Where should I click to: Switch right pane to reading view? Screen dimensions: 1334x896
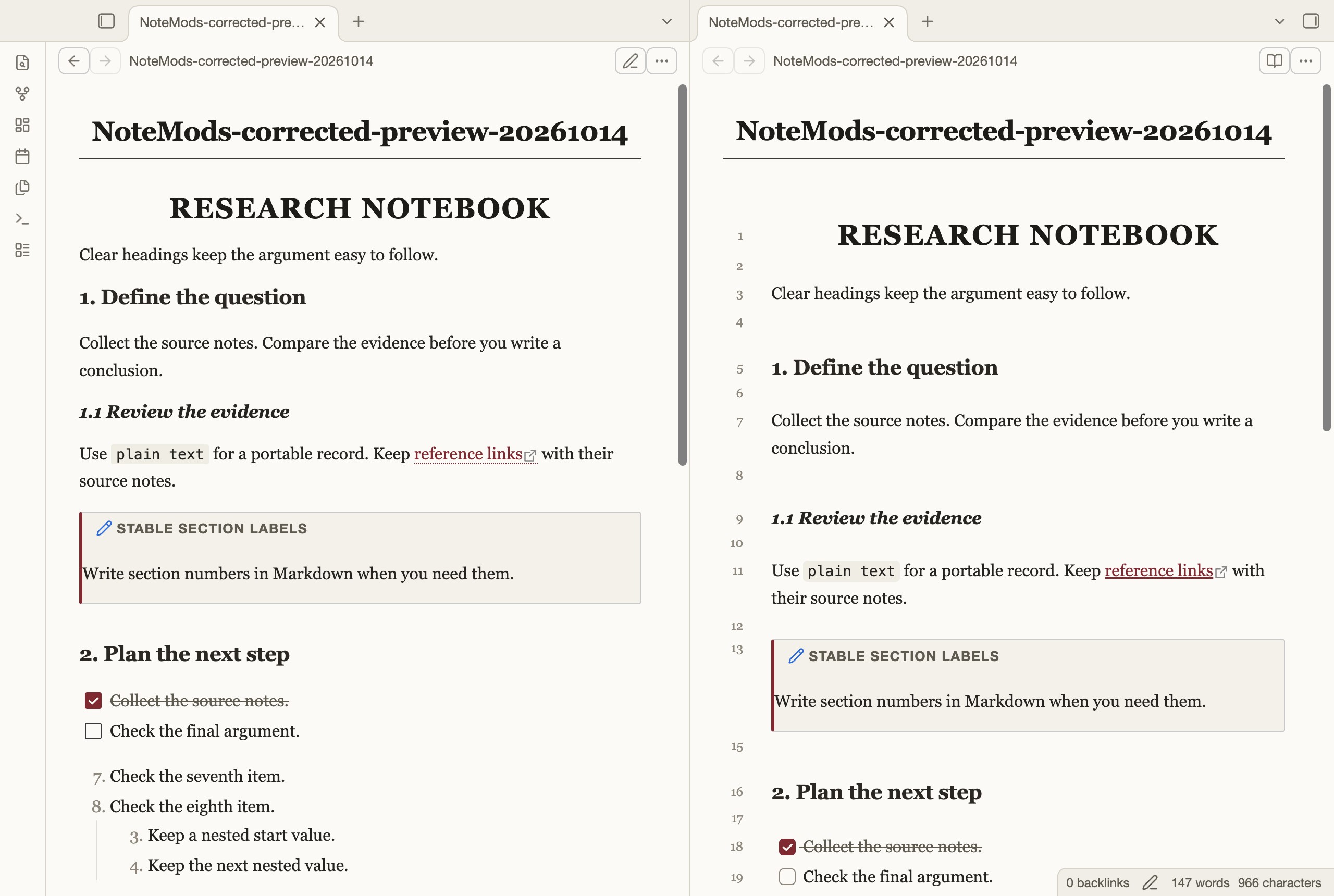click(1274, 60)
